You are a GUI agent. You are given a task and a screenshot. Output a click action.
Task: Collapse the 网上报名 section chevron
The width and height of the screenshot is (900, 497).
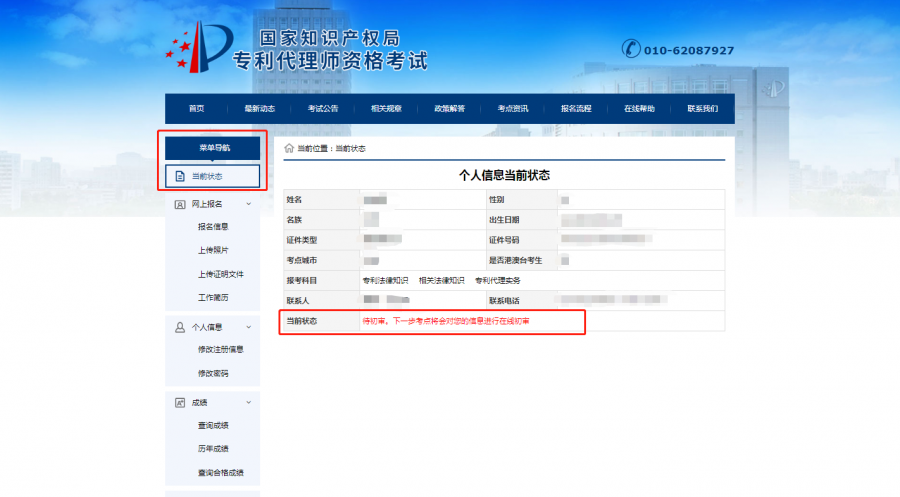pyautogui.click(x=249, y=204)
